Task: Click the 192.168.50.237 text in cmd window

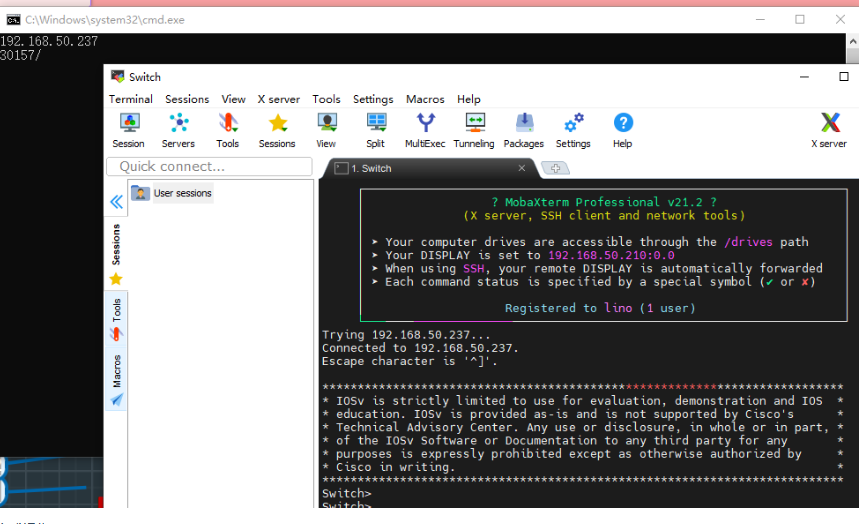Action: pos(49,41)
